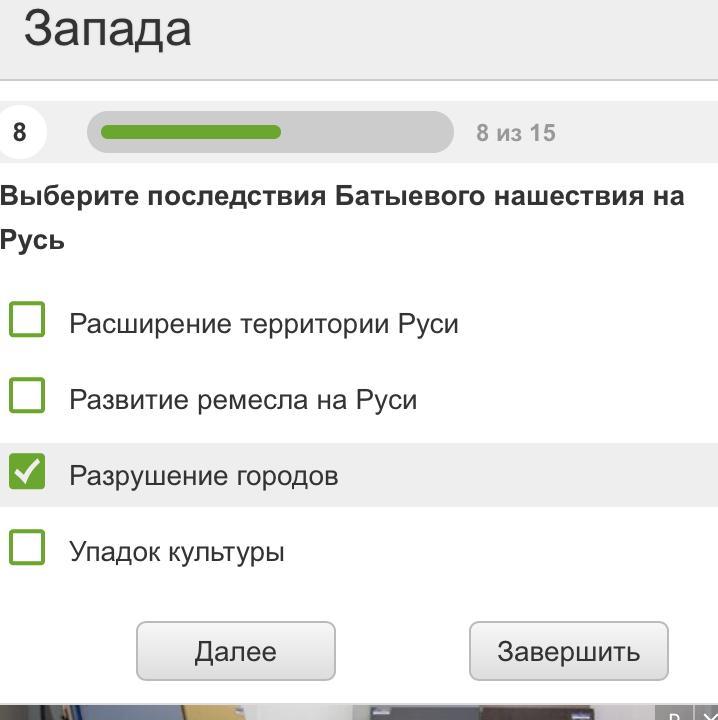Close the bottom ad banner with X
The image size is (718, 720).
[708, 714]
